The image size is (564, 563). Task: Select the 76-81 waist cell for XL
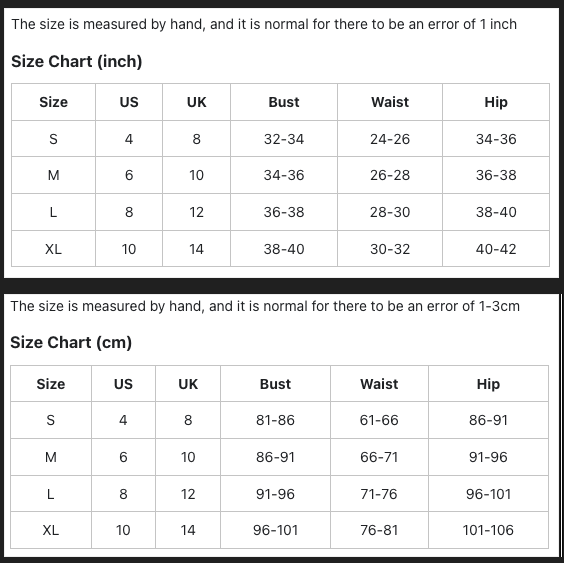tap(379, 530)
